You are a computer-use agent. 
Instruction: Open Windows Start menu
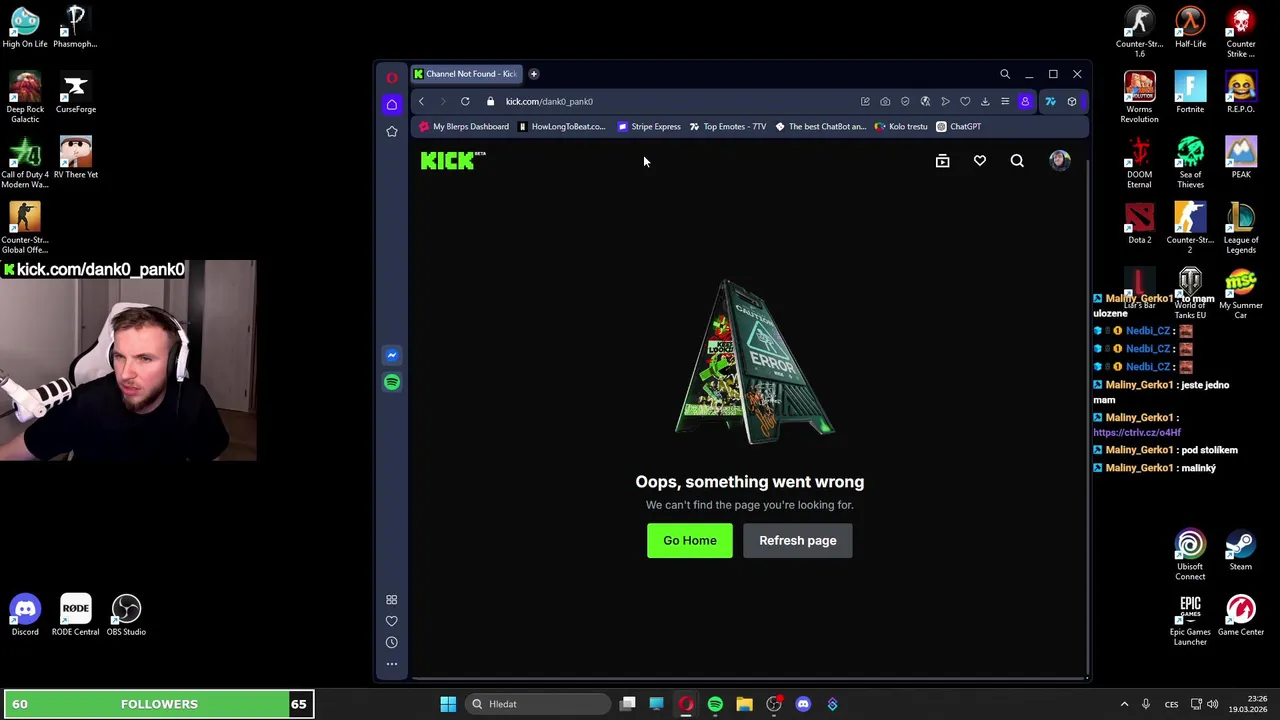pyautogui.click(x=448, y=704)
